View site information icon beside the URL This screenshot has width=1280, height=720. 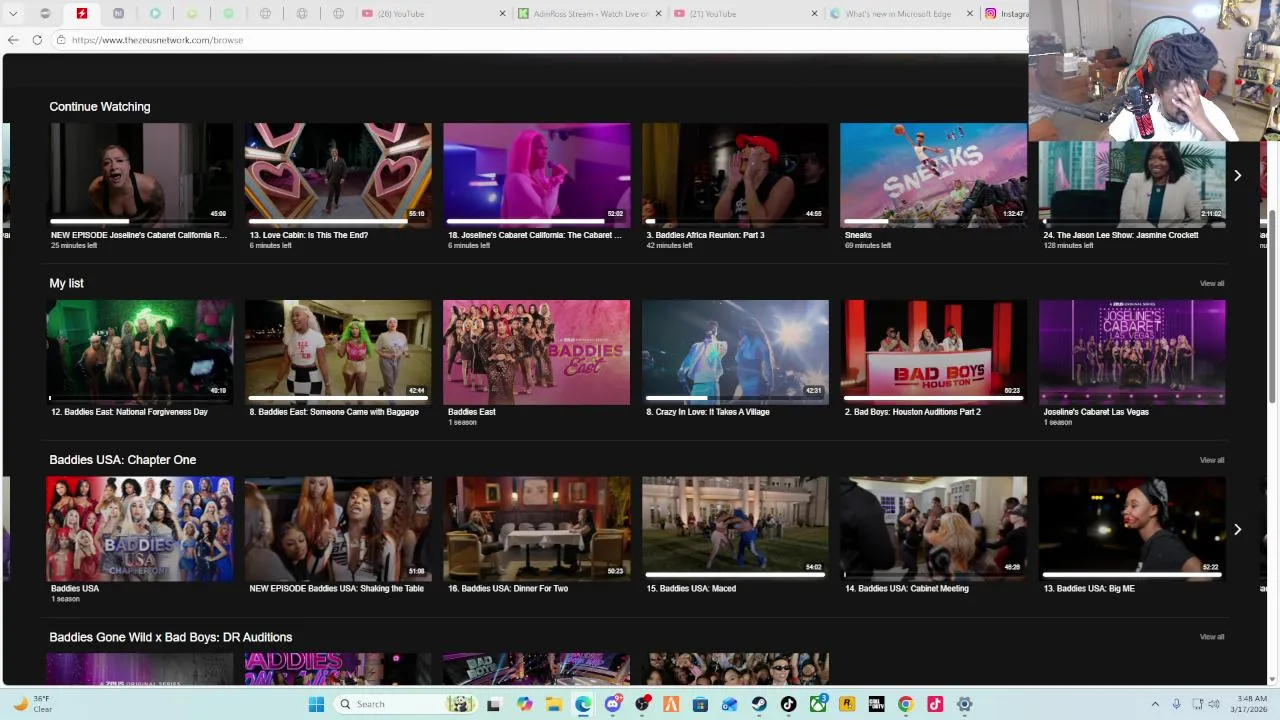coord(61,40)
